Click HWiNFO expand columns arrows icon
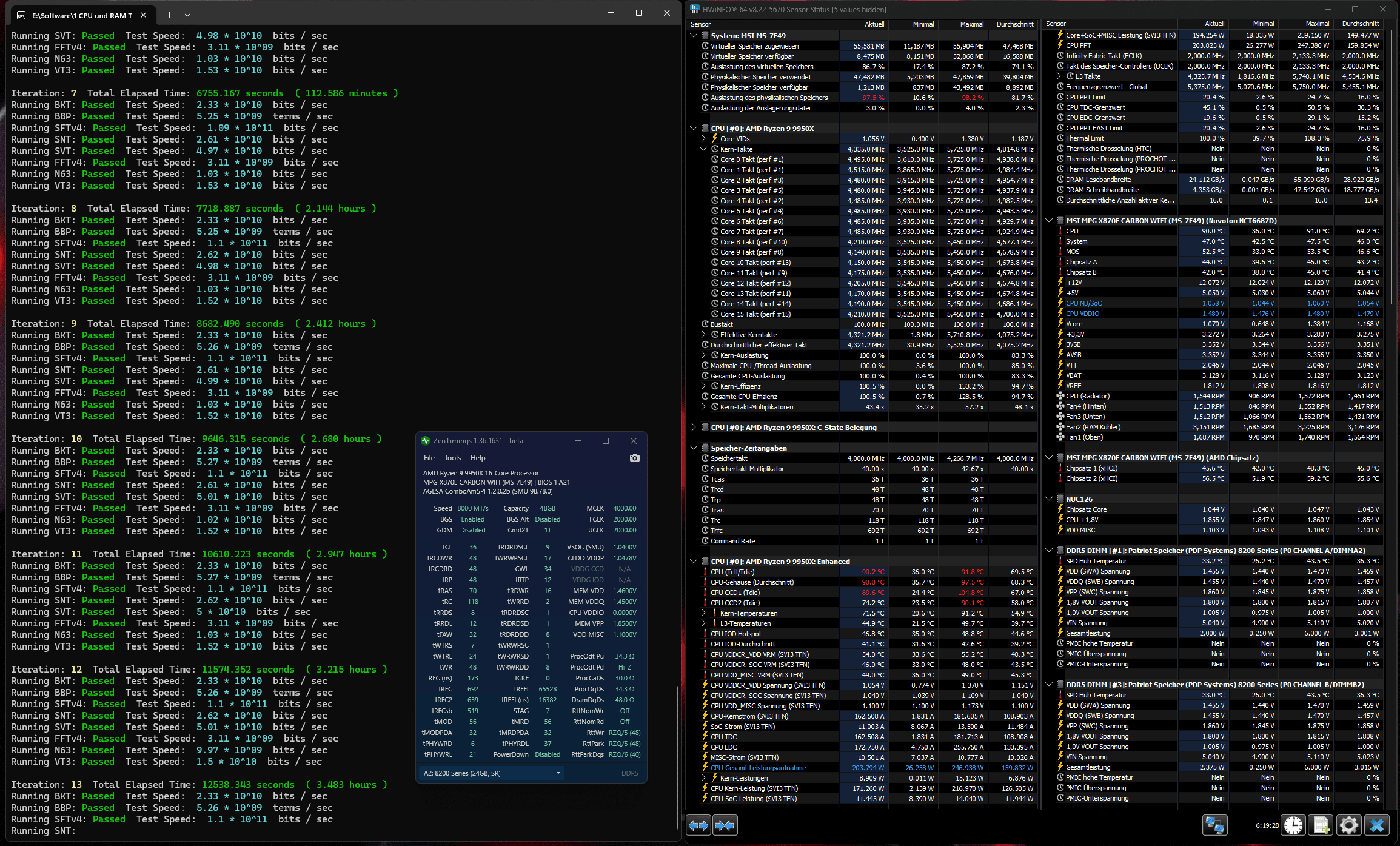Viewport: 1400px width, 846px height. (698, 825)
